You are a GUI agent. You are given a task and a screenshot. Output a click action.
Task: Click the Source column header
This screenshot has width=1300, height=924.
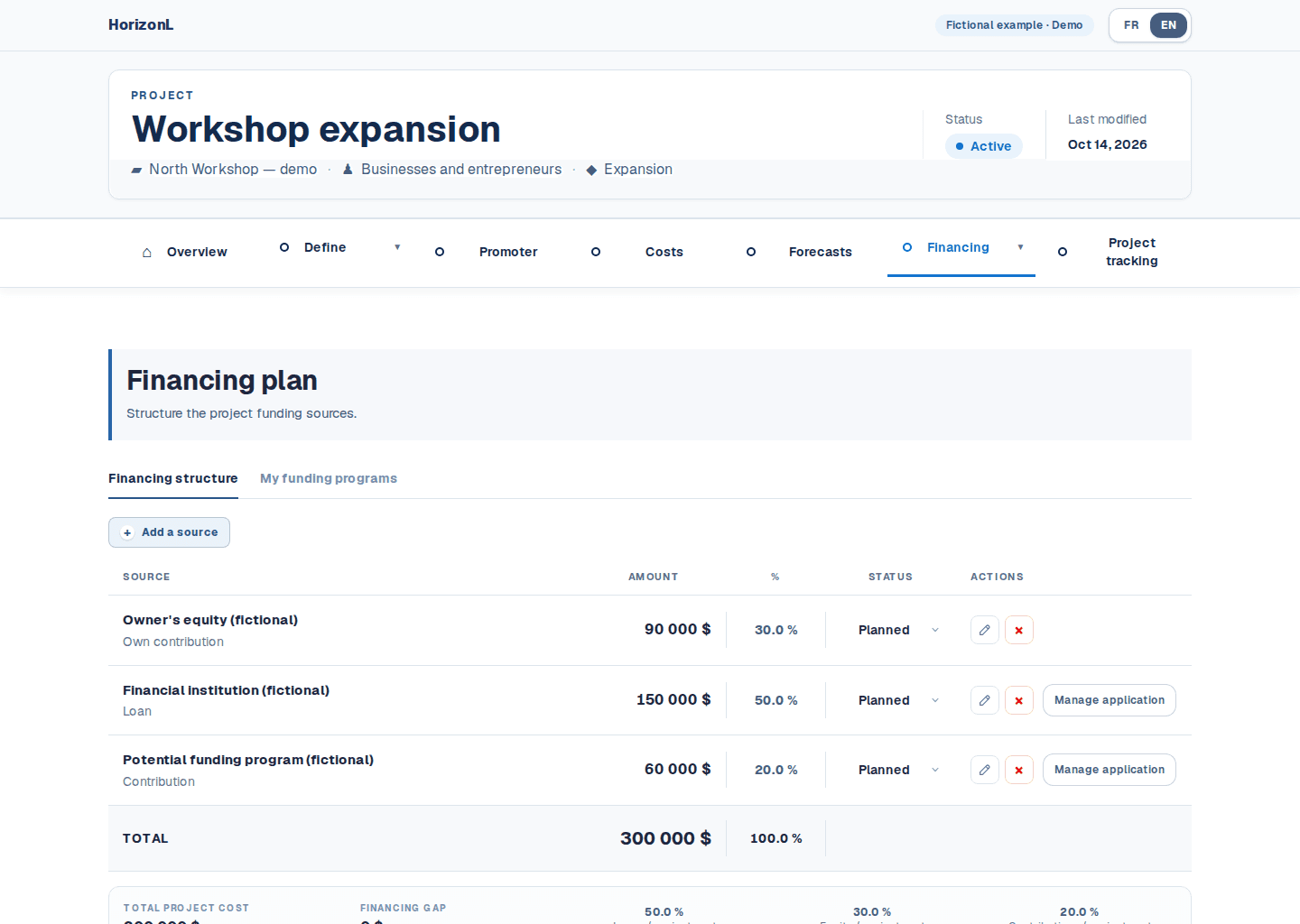coord(146,577)
